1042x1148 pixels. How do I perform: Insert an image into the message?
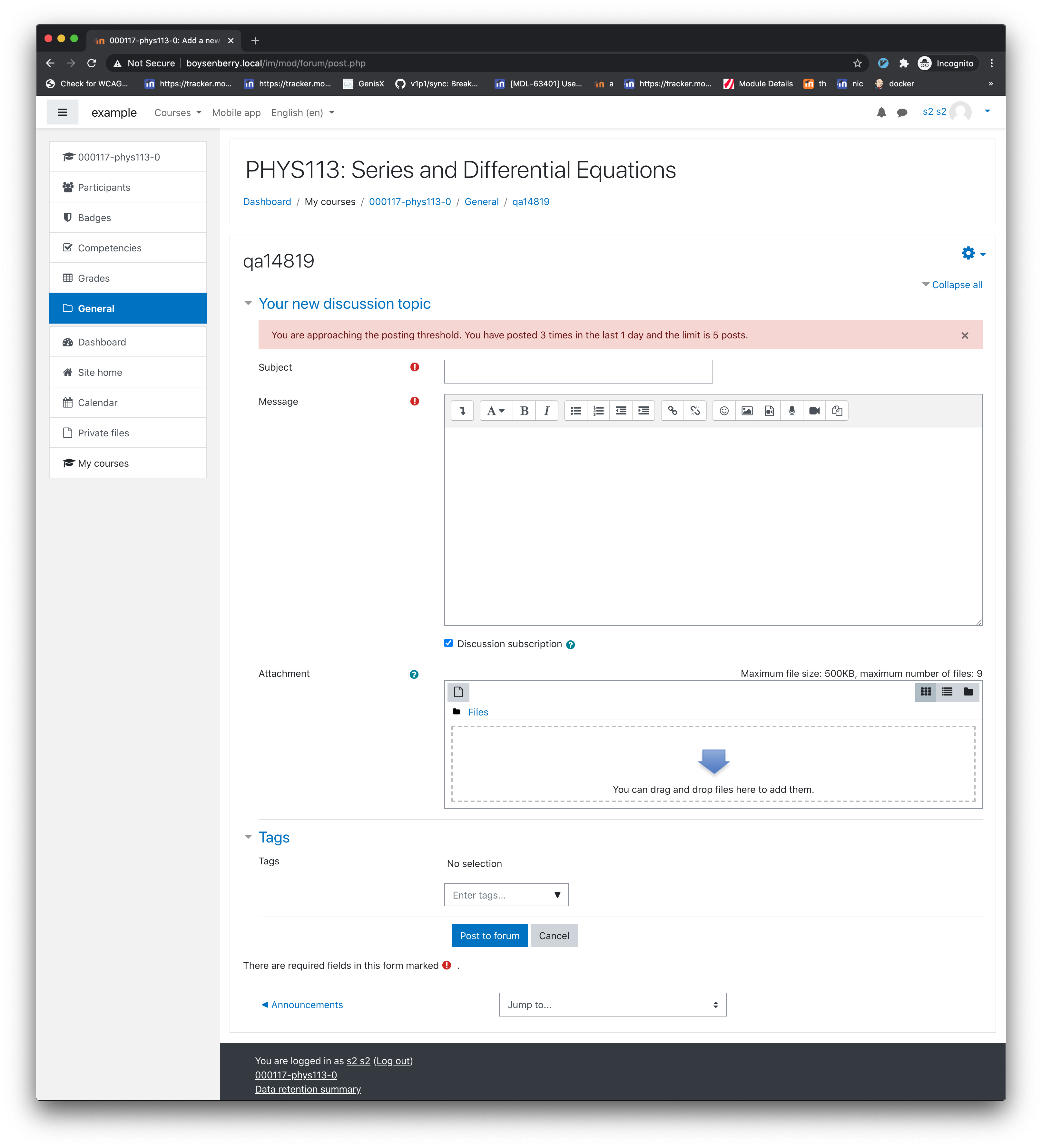pyautogui.click(x=747, y=411)
